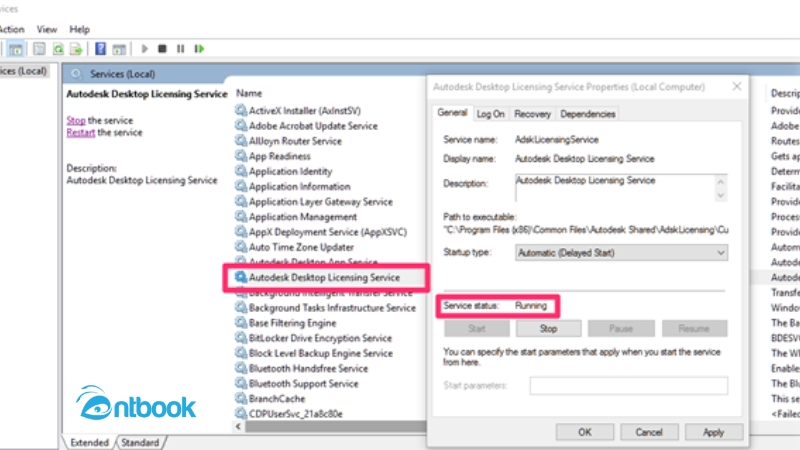The image size is (800, 450).
Task: Click gear icon of ActiveX Installer (AxInstSV)
Action: (x=240, y=110)
